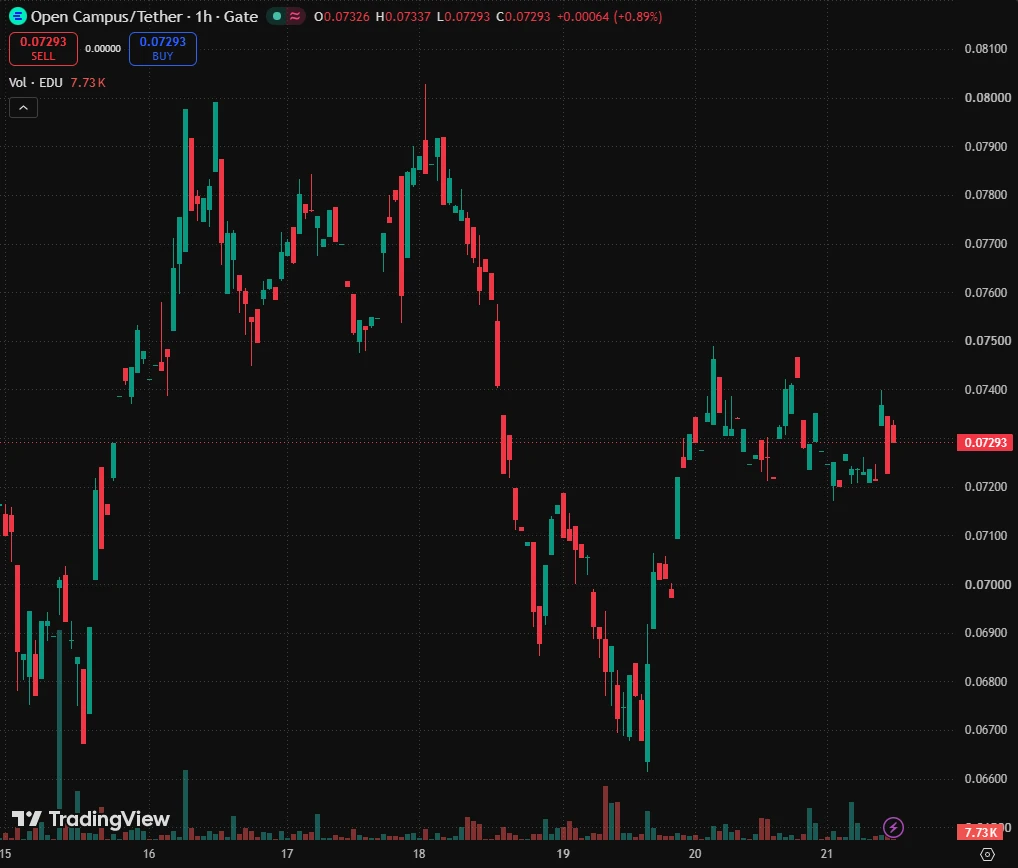Click the 0.08000 level on price scale
The image size is (1018, 868).
[x=987, y=97]
